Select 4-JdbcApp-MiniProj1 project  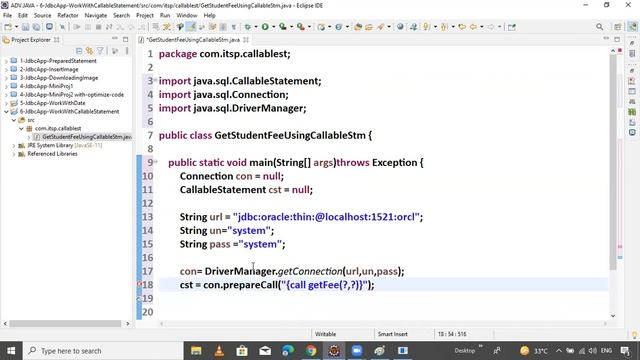[46, 86]
